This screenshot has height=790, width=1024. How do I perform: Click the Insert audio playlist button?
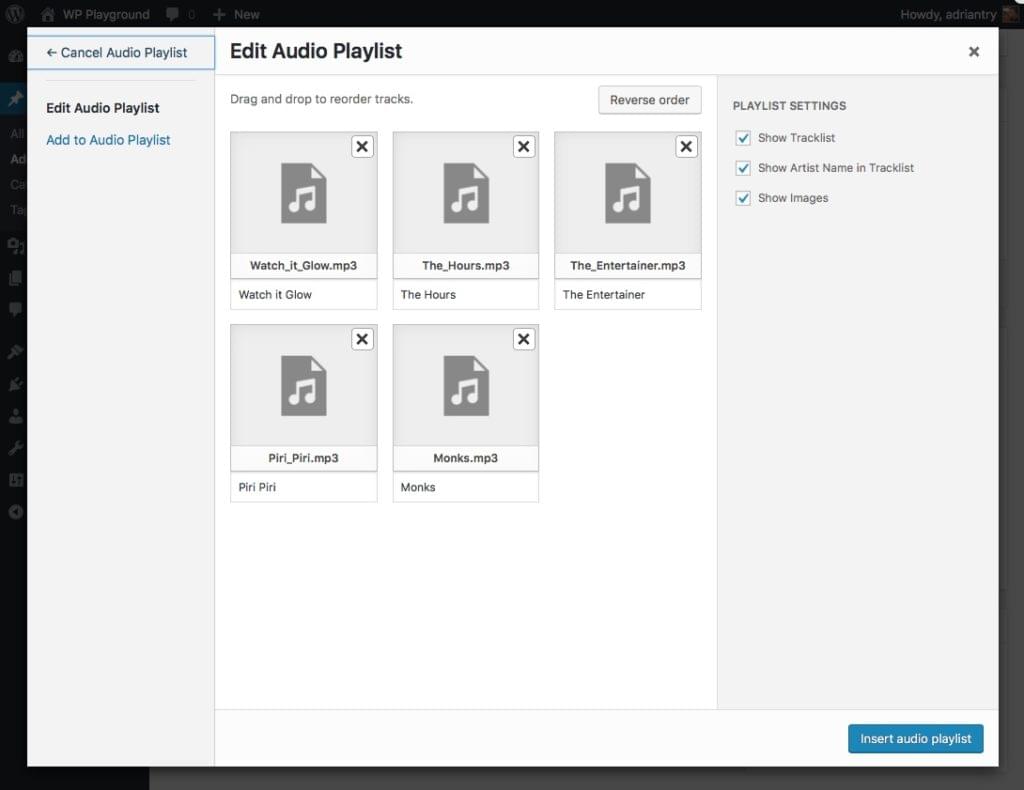coord(915,738)
